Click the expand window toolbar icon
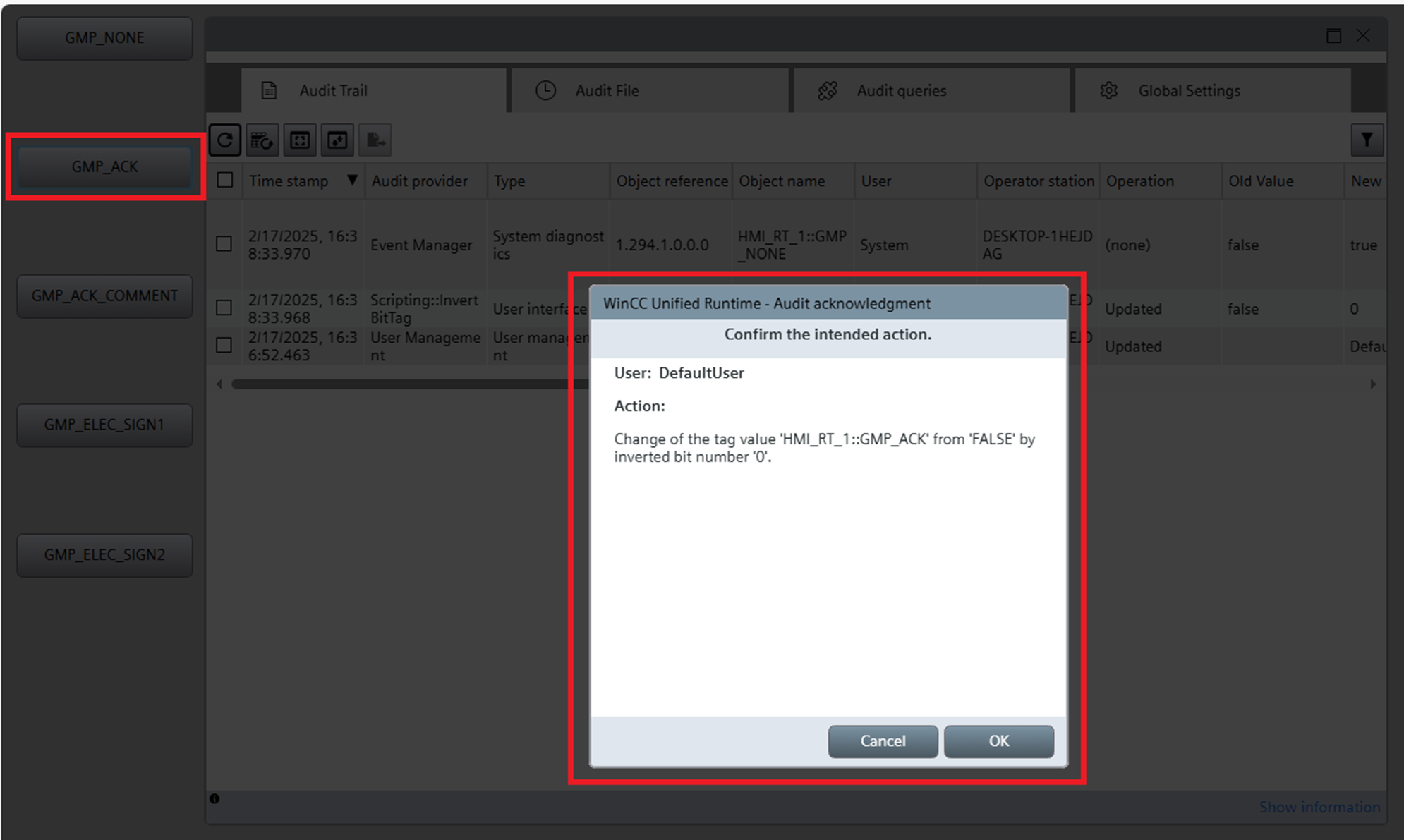1404x840 pixels. click(x=337, y=140)
